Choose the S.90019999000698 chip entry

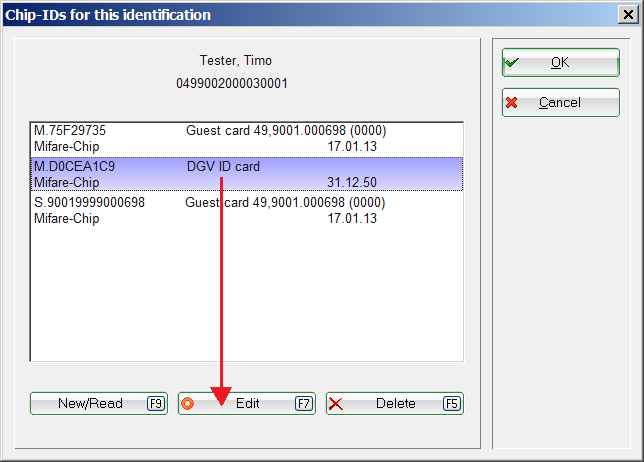pos(89,203)
